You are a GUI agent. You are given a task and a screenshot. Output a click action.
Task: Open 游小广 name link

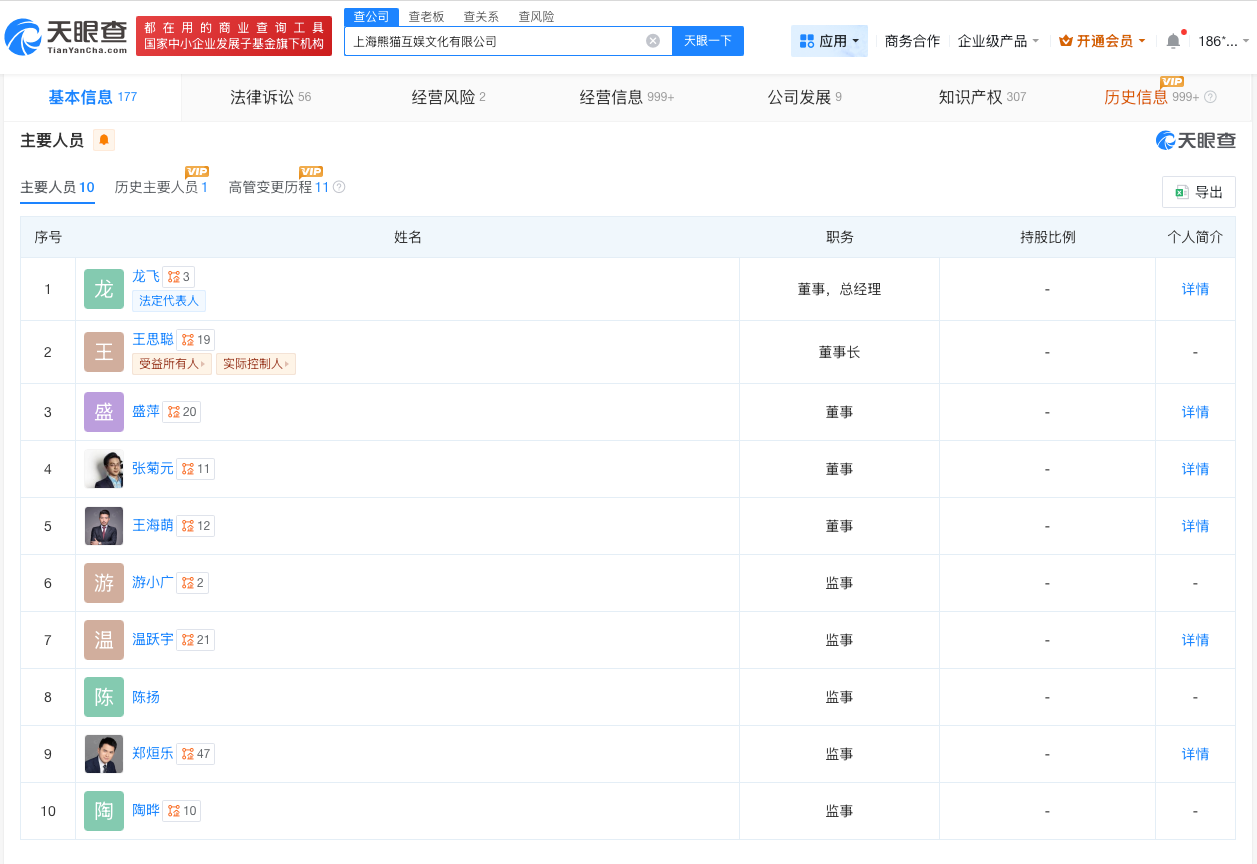tap(153, 582)
